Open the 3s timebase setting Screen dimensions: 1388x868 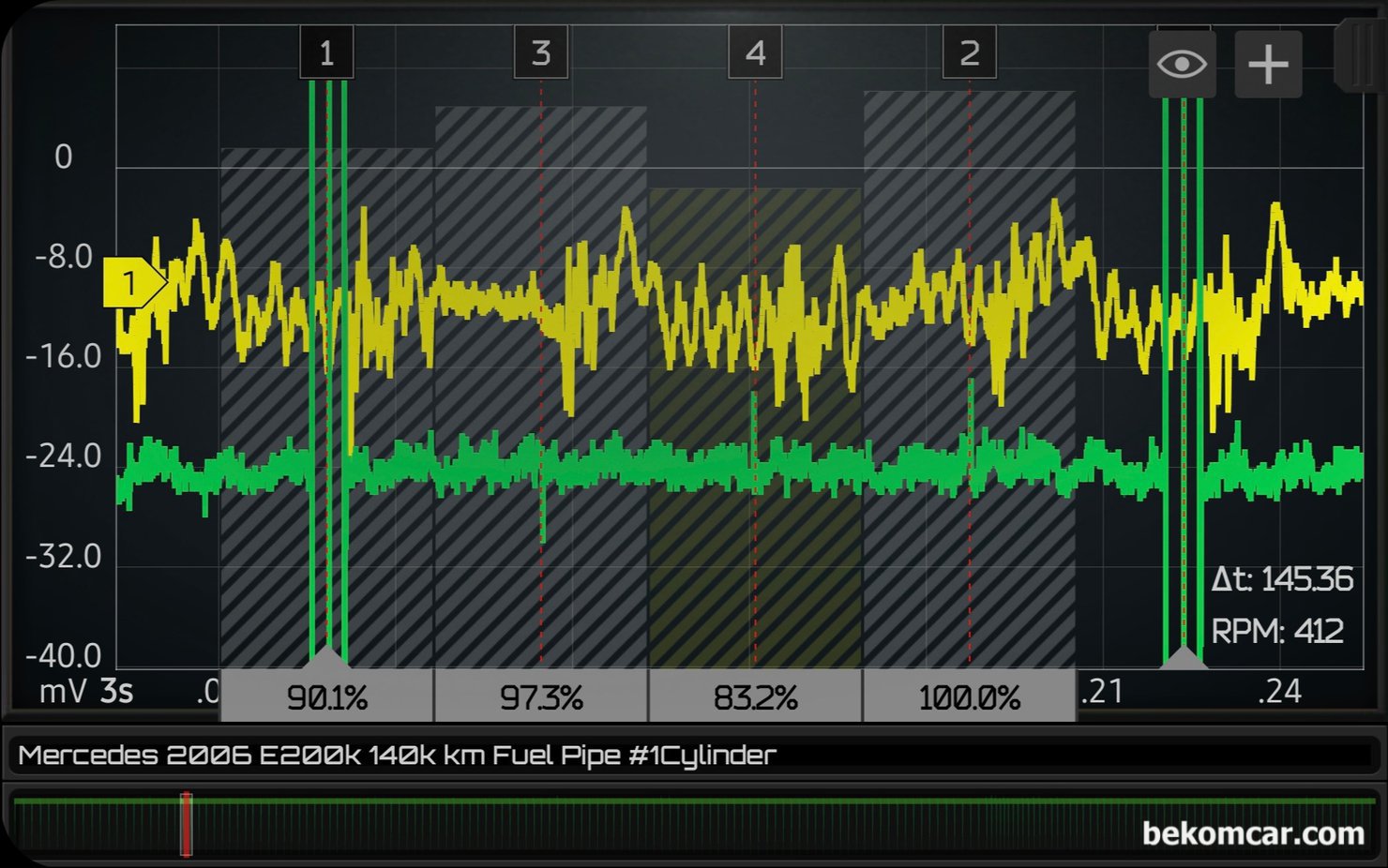tap(116, 692)
